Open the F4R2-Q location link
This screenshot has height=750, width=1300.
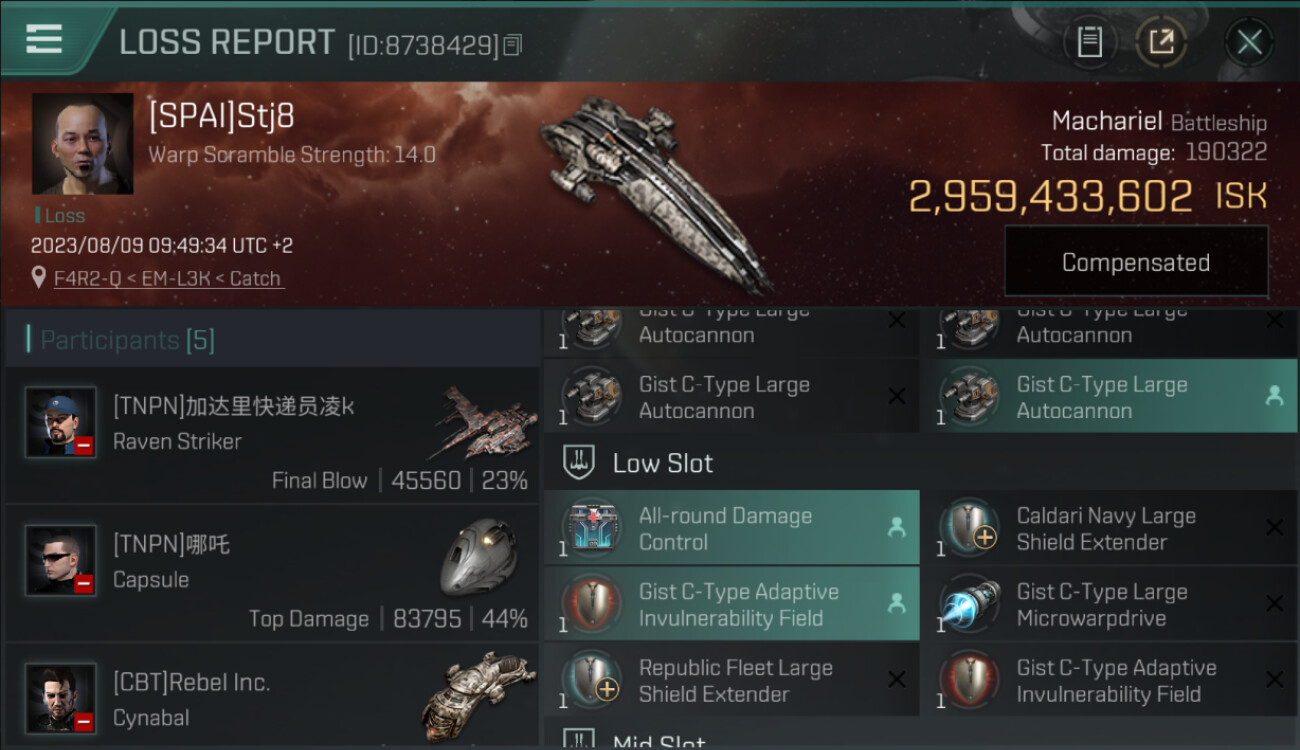click(x=167, y=278)
